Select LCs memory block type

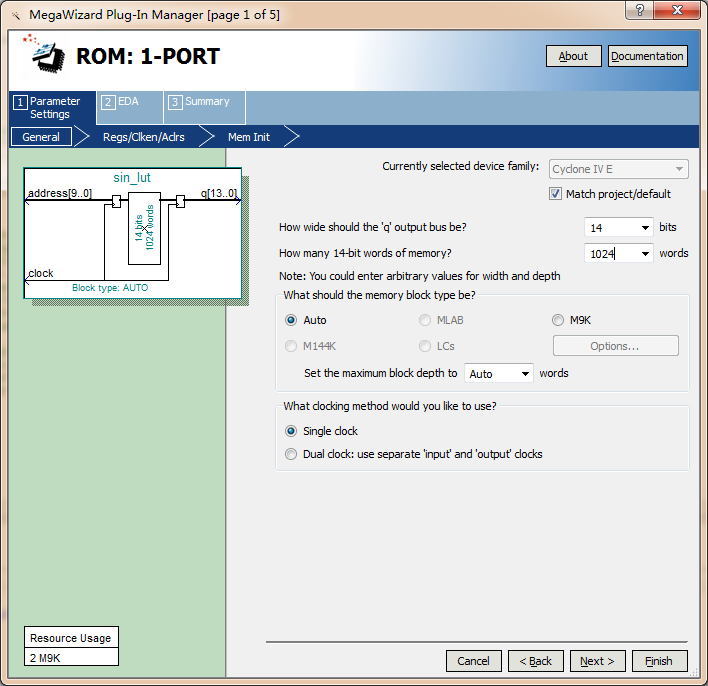(x=425, y=346)
